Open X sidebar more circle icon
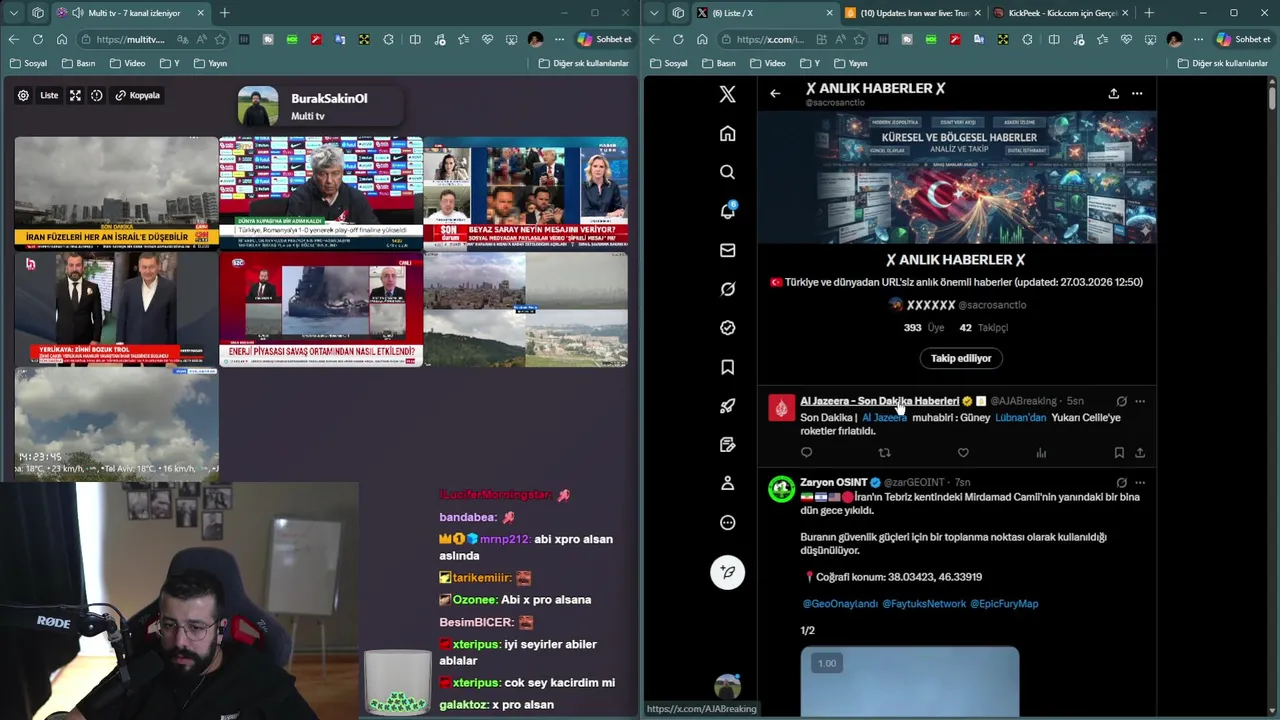Viewport: 1280px width, 720px height. 727,522
